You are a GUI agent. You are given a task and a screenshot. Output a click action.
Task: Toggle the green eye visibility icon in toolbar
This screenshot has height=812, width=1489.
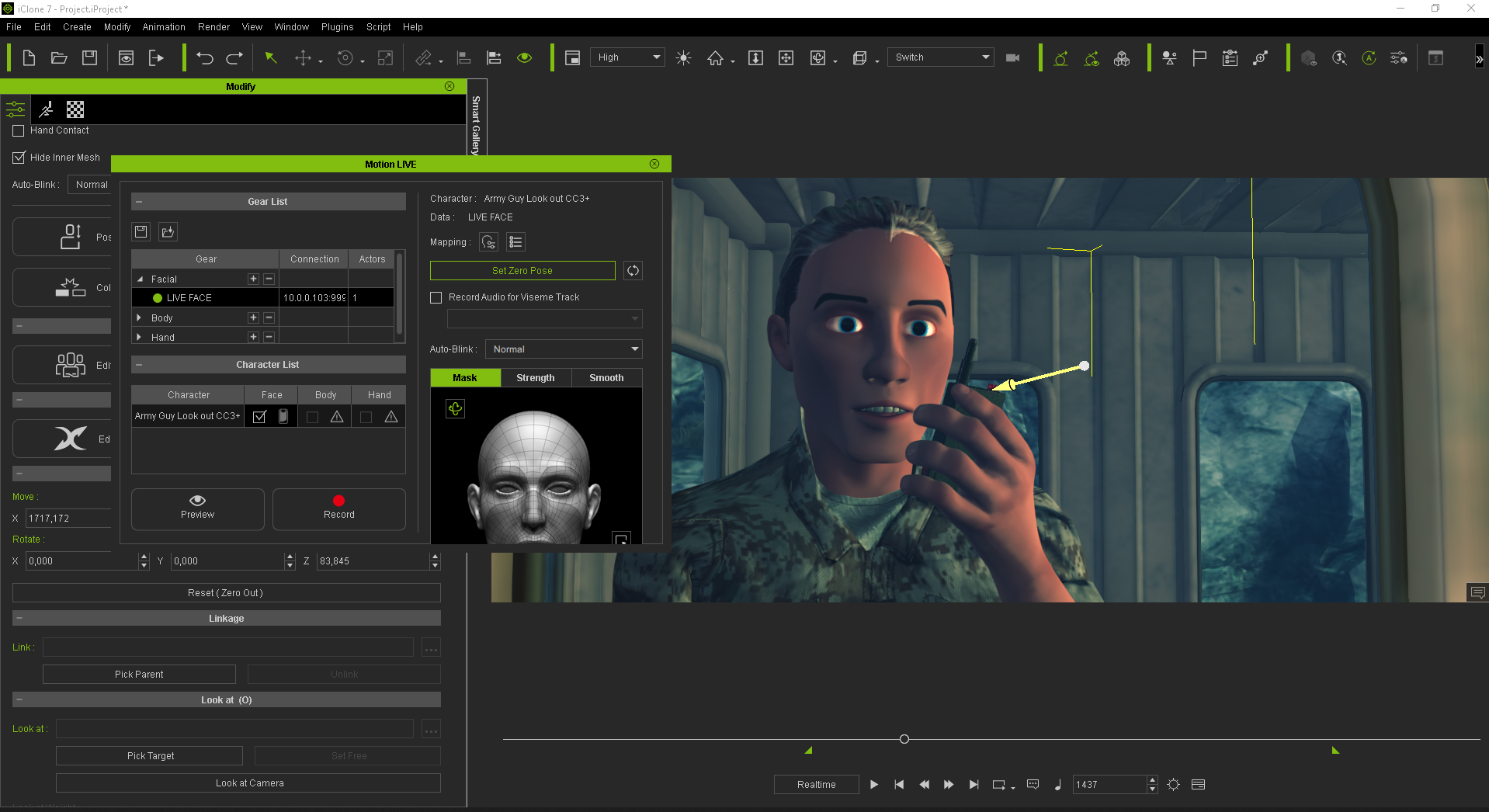pos(525,57)
